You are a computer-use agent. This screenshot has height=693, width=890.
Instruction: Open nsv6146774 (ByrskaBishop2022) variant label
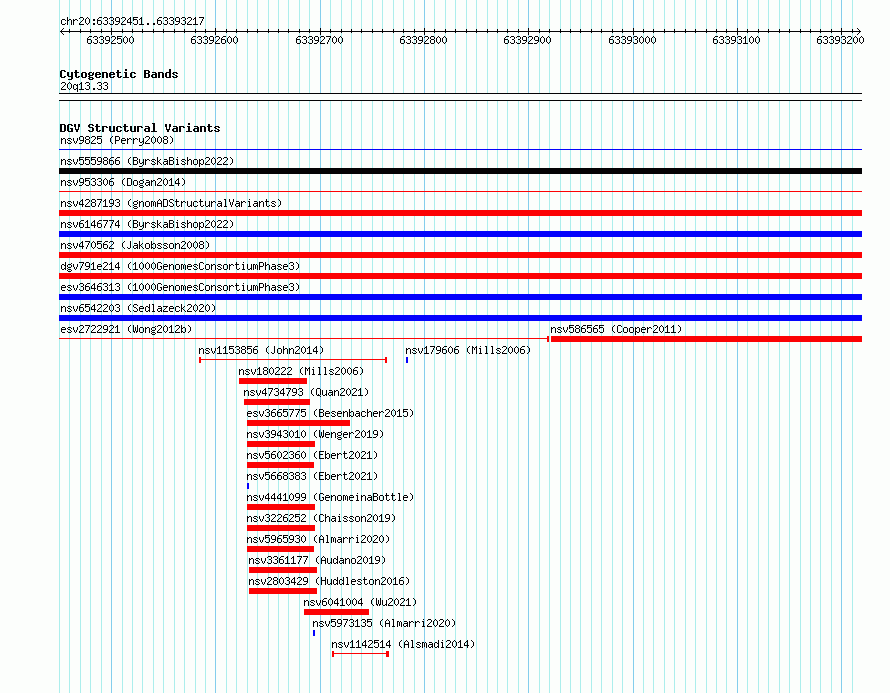(147, 224)
